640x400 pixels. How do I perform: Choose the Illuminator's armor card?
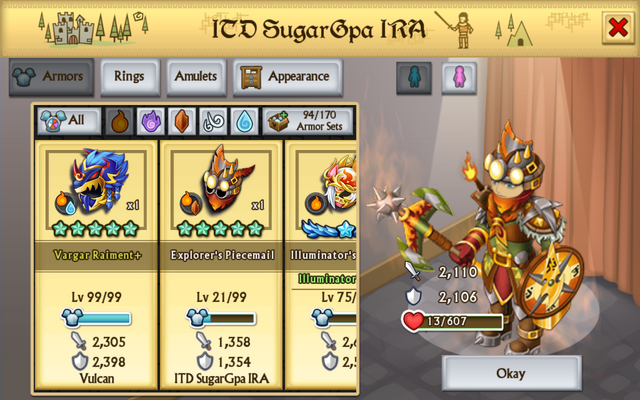[x=321, y=264]
